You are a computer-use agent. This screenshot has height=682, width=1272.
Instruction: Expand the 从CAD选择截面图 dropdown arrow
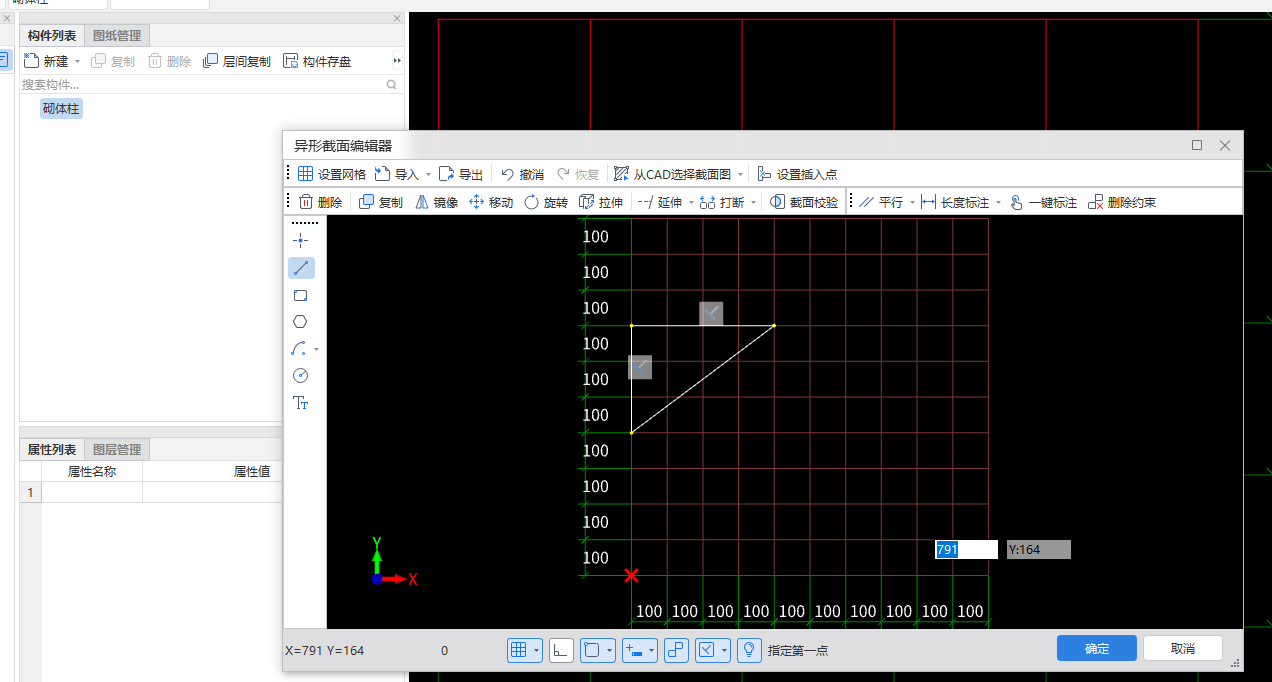coord(740,174)
